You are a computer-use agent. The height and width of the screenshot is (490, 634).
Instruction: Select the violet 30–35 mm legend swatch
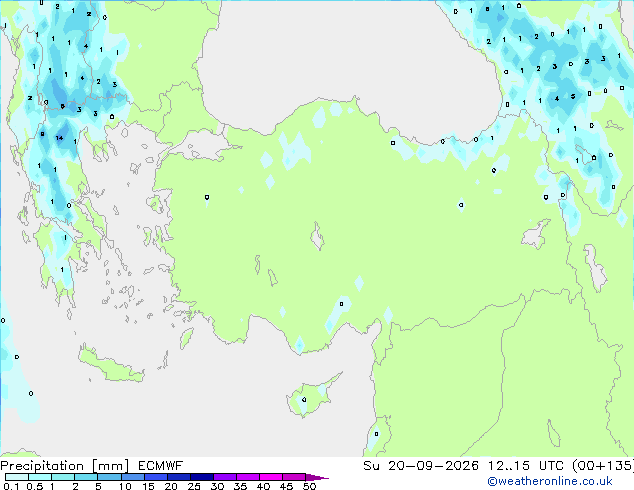point(225,477)
